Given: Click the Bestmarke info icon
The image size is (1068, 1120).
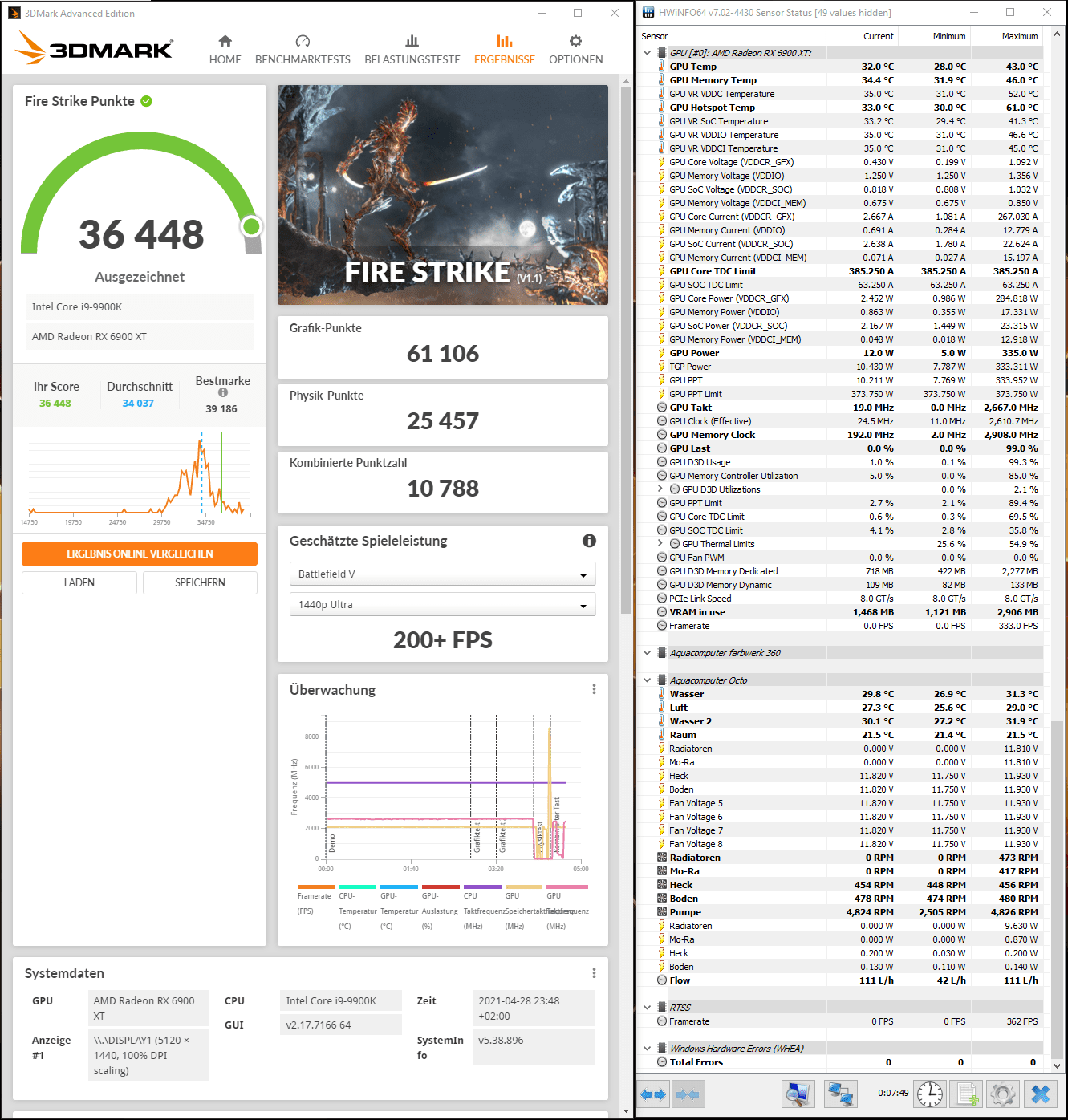Looking at the screenshot, I should point(223,392).
